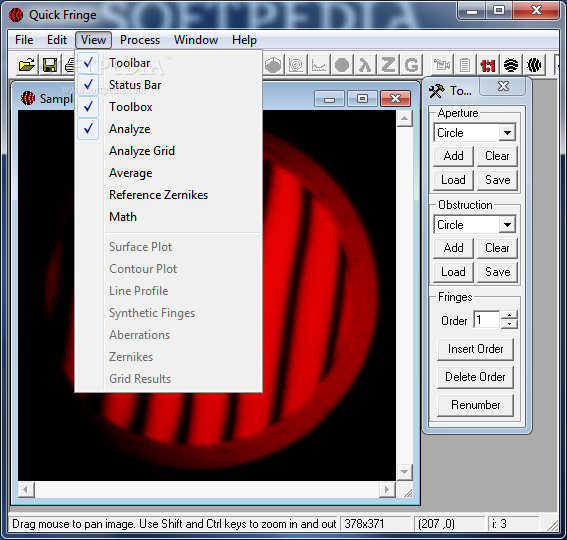Open the Edit menu
Viewport: 567px width, 540px height.
pyautogui.click(x=57, y=40)
